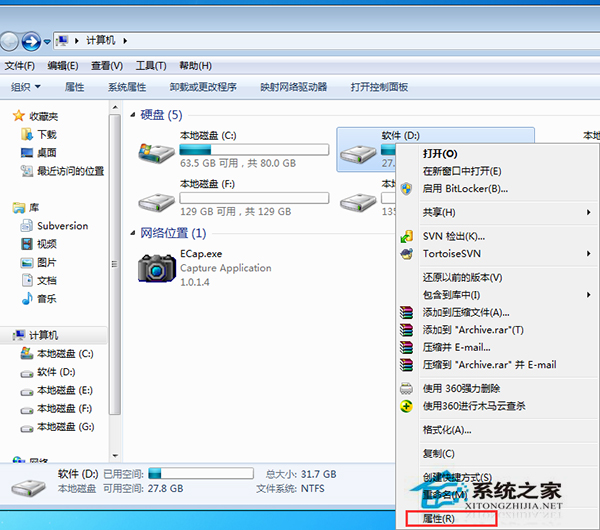The width and height of the screenshot is (600, 530).
Task: Open the TortoiseSVN submenu
Action: coord(499,254)
